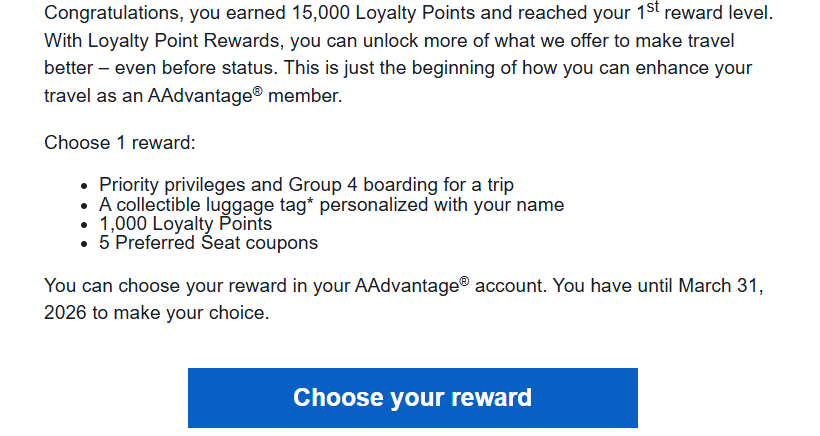Image resolution: width=820 pixels, height=436 pixels.
Task: Click the bullet before Priority privileges
Action: (x=84, y=186)
